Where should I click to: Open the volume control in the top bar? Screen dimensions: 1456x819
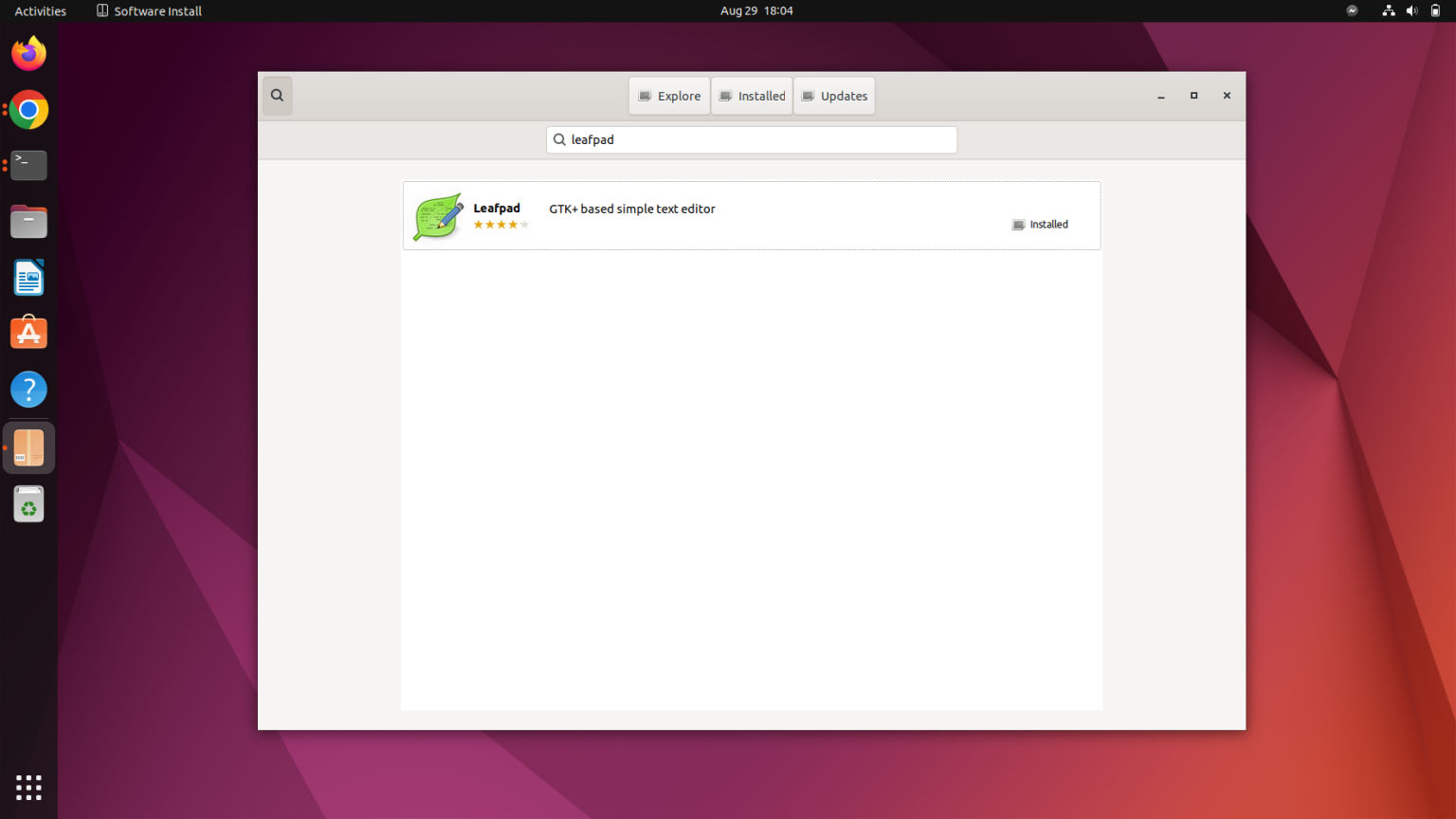(1411, 10)
